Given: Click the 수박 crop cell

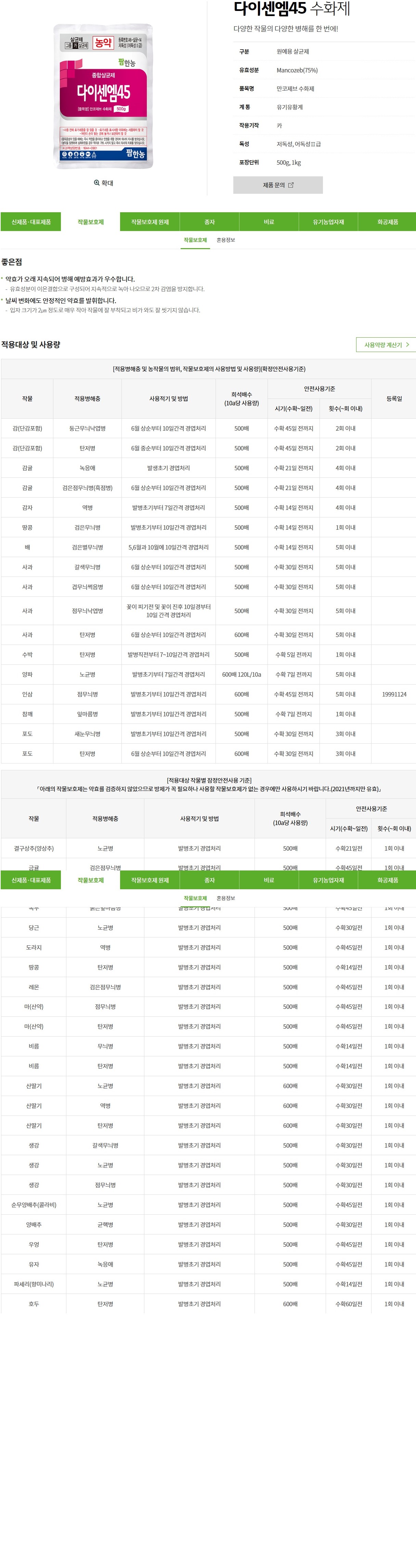Looking at the screenshot, I should pyautogui.click(x=27, y=655).
